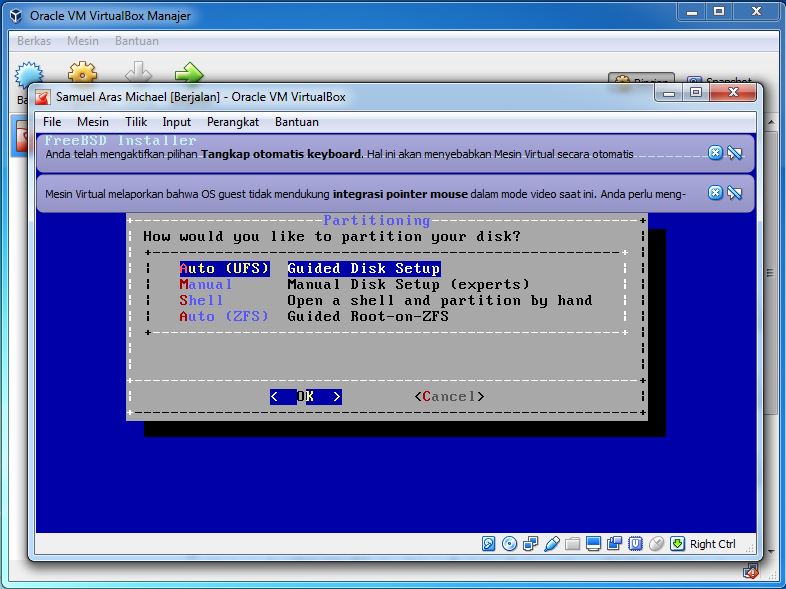The image size is (786, 589).
Task: Dismiss the mouse pointer integration notification
Action: tap(715, 192)
